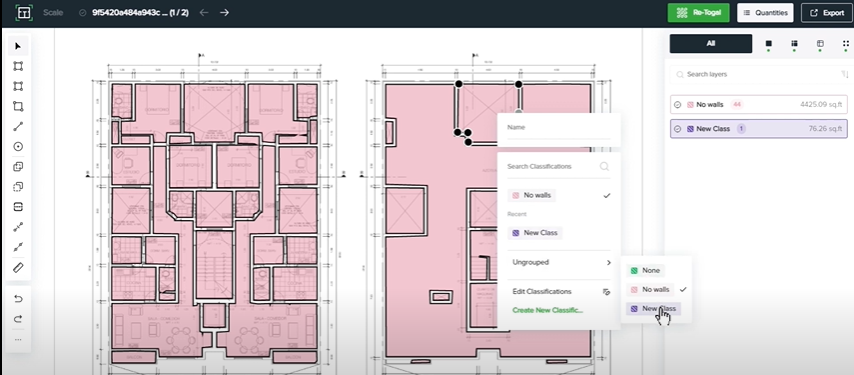Choose None in the ungrouped submenu
854x375 pixels.
coord(645,271)
